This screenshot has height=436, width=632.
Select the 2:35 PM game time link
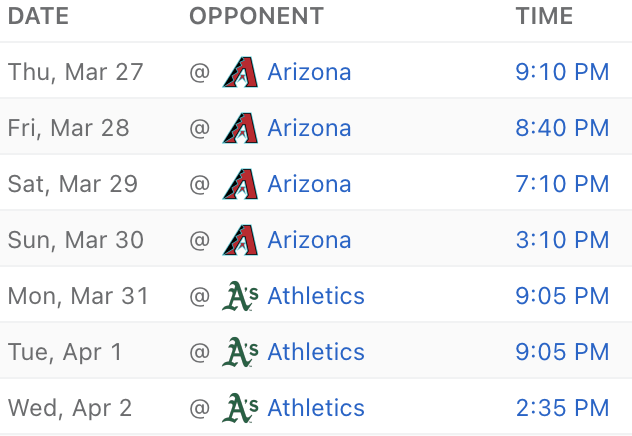coord(562,408)
